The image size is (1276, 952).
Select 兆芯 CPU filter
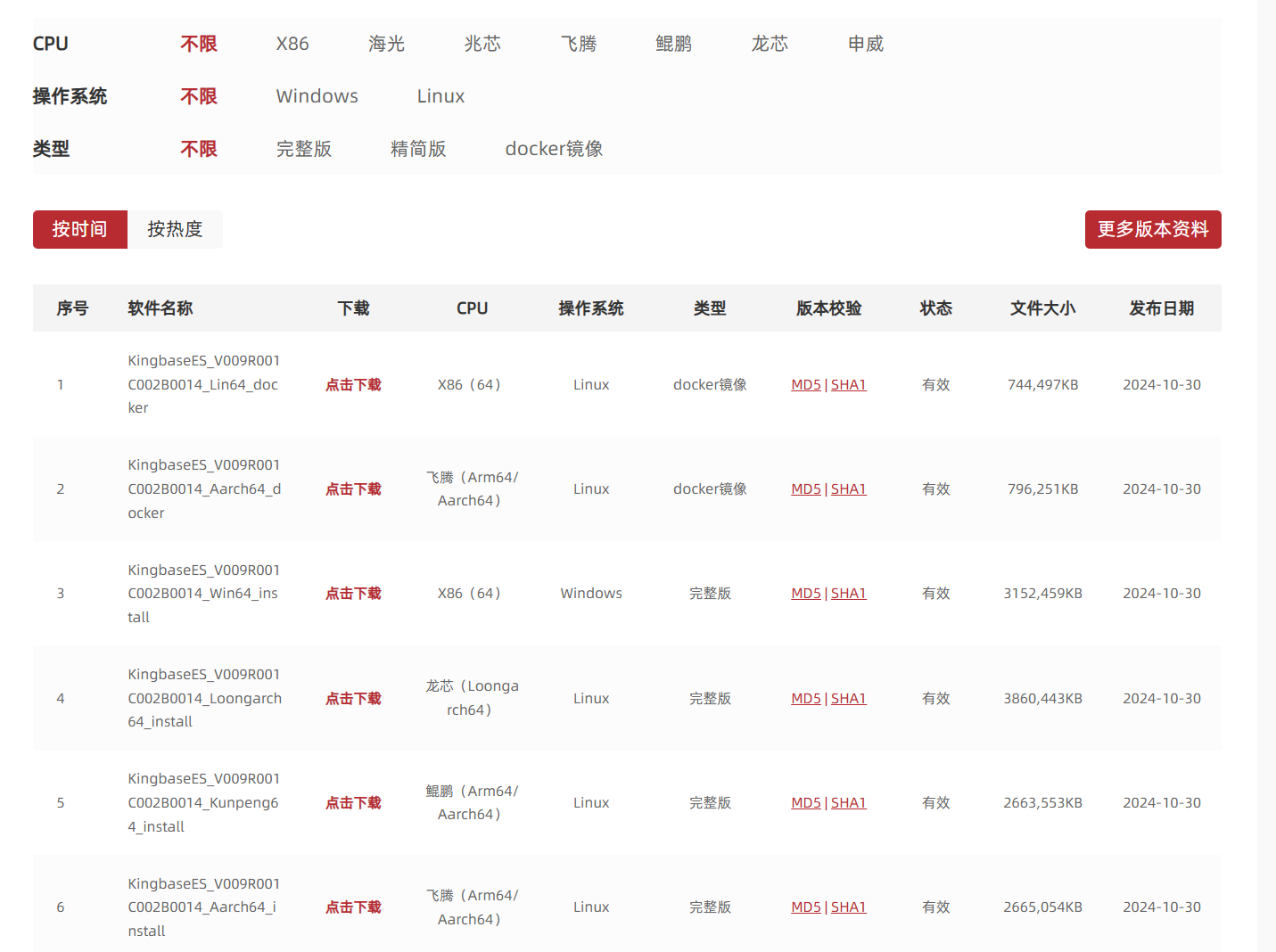pos(482,44)
